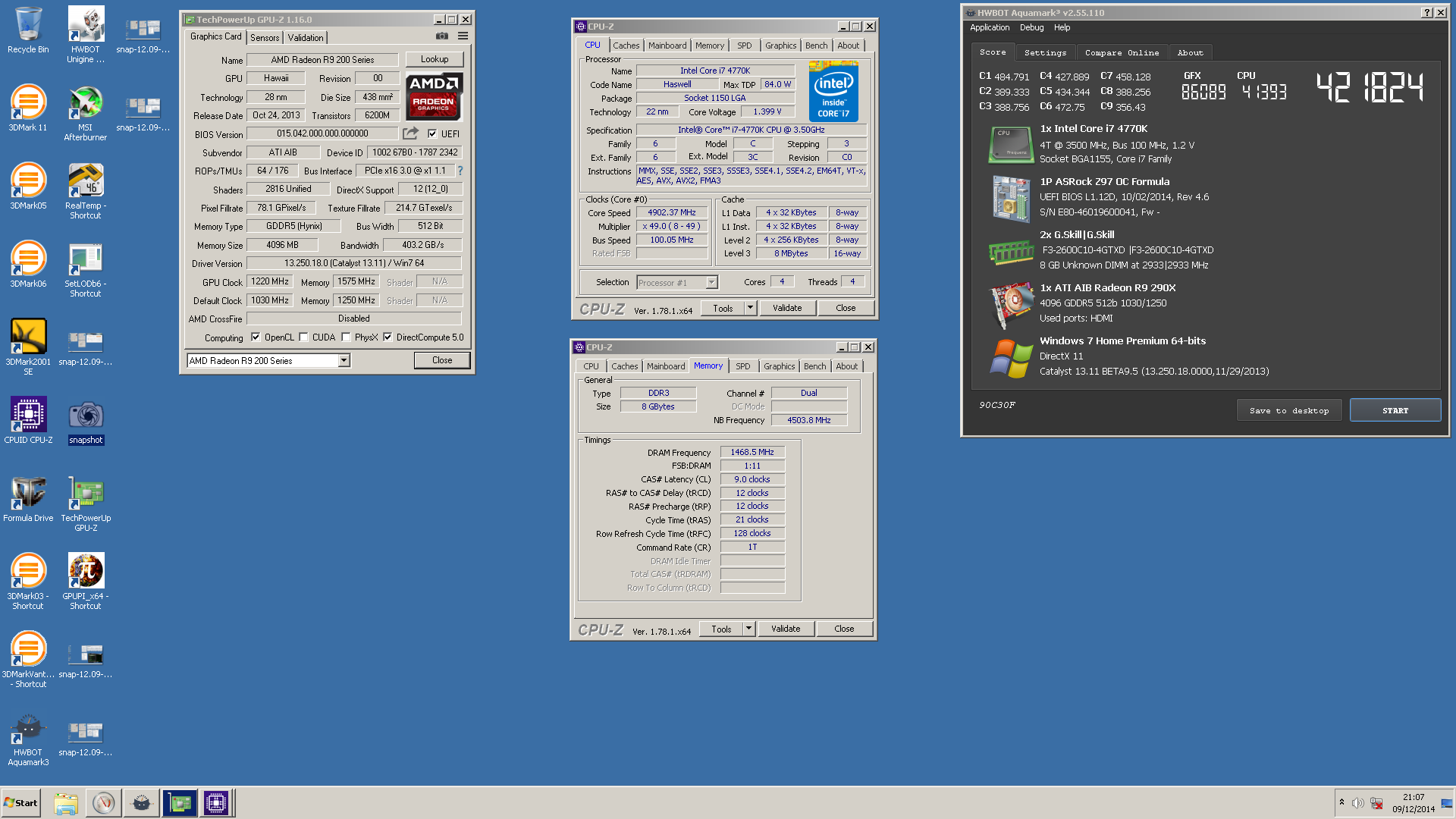Open MSI Afterburner desktop icon
Screen dimensions: 1456x819
86,113
